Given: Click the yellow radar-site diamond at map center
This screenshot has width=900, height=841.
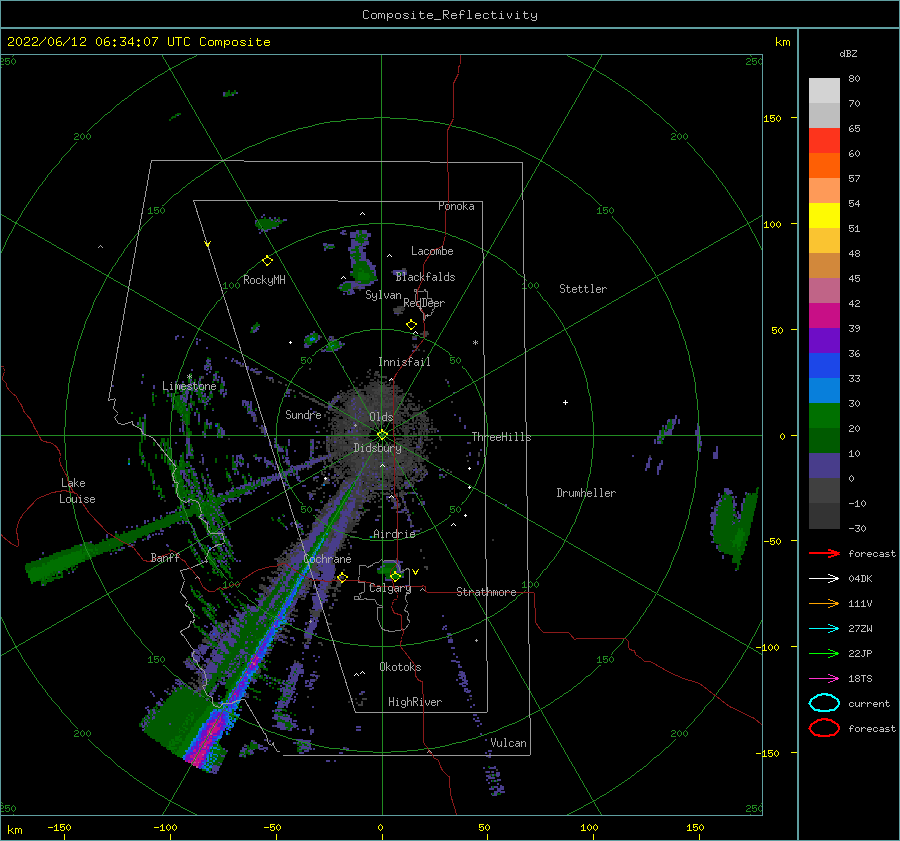Looking at the screenshot, I should [x=382, y=435].
